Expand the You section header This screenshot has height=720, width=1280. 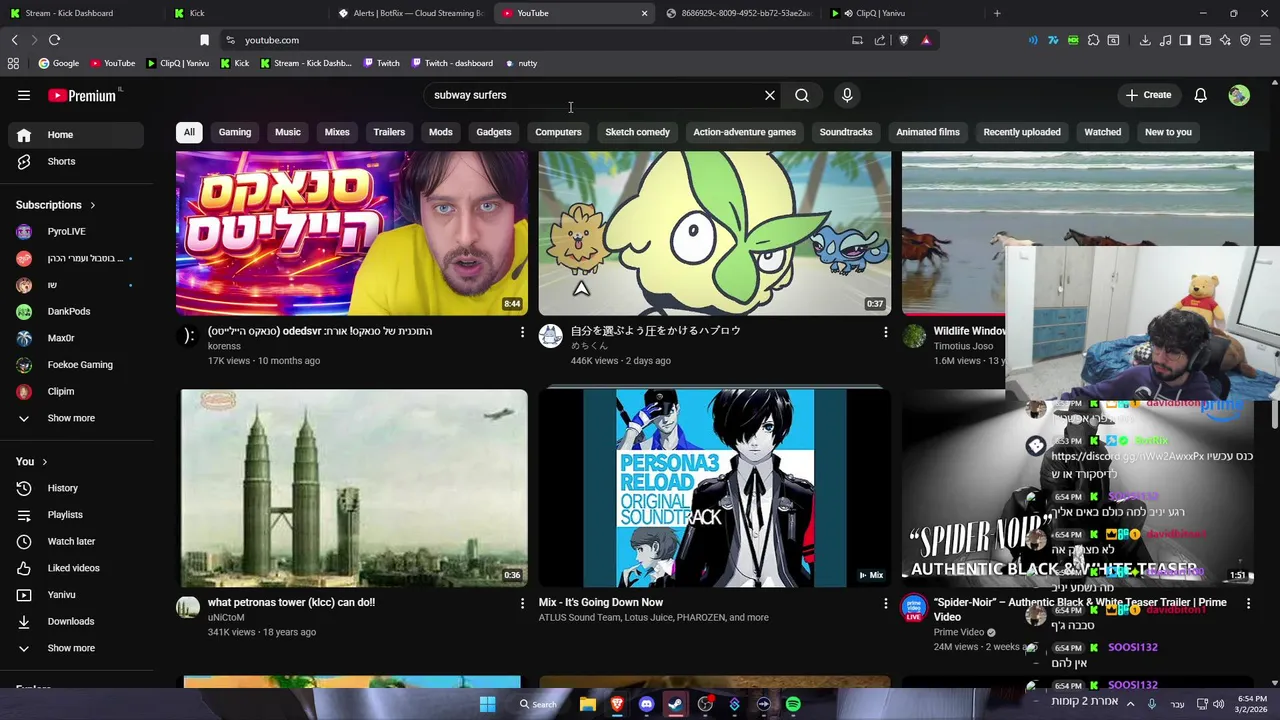point(32,462)
